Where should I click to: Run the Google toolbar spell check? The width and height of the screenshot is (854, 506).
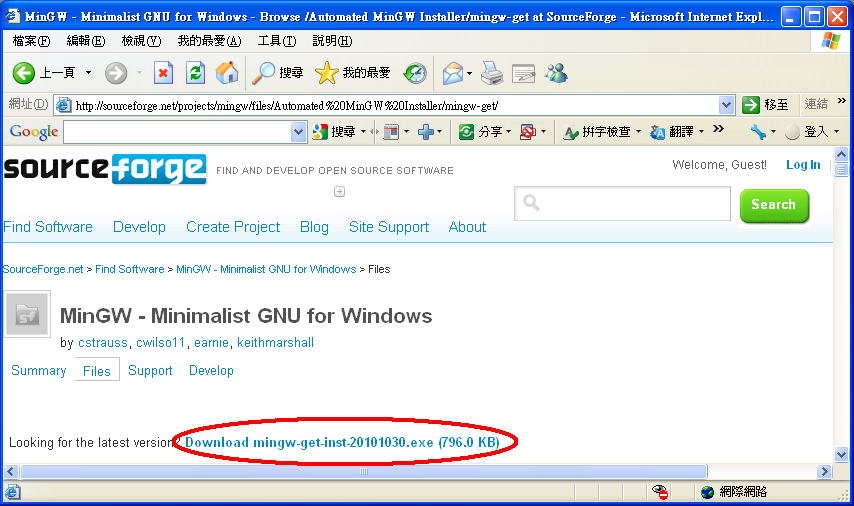[x=596, y=132]
